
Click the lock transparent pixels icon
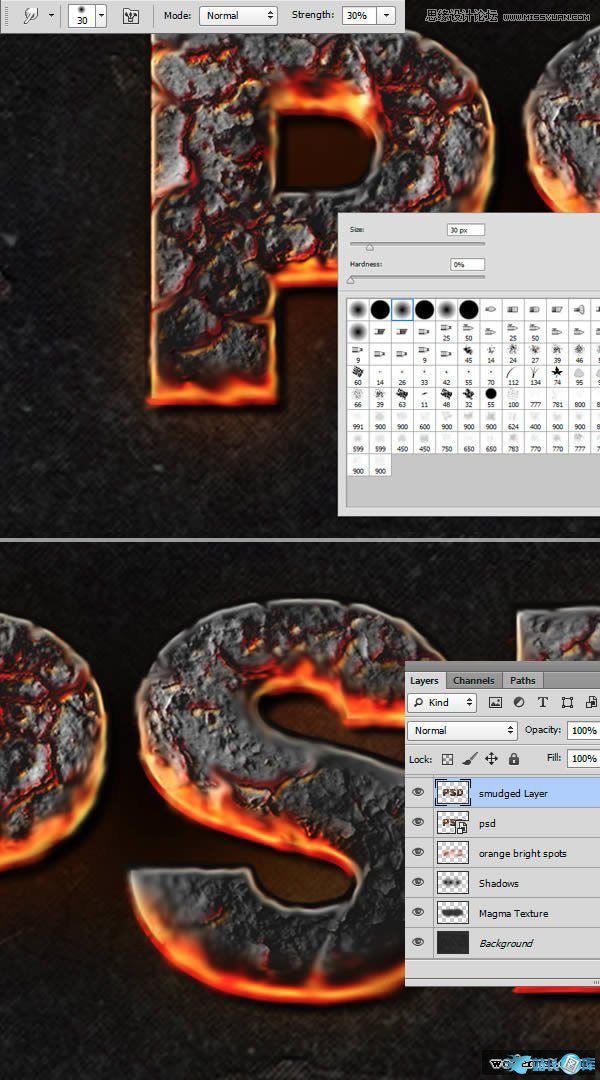click(448, 759)
